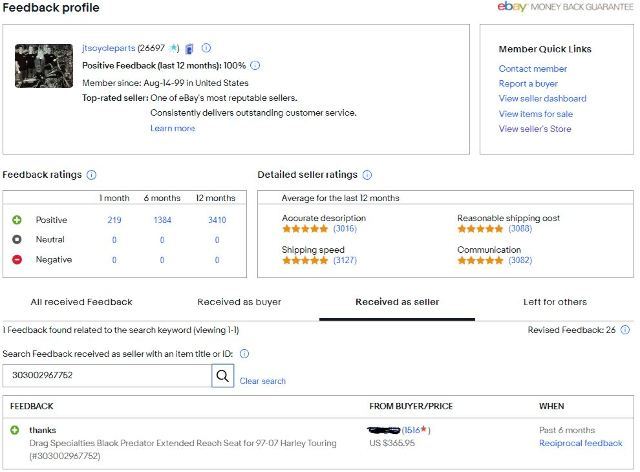Click the eBay logo at top

(514, 8)
